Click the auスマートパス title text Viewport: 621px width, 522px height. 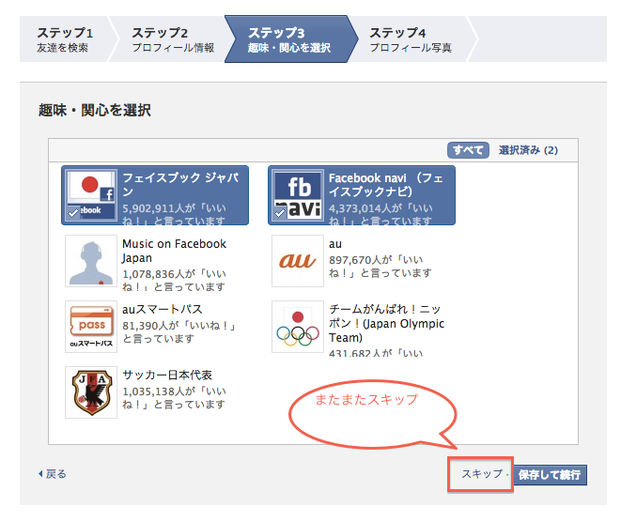[162, 309]
